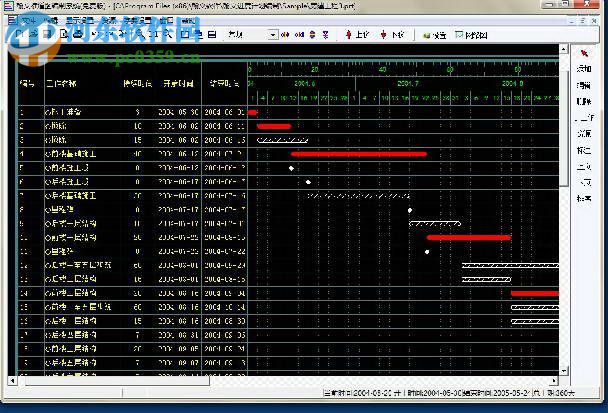Select the long red Gantt bar in row 4

coord(359,154)
